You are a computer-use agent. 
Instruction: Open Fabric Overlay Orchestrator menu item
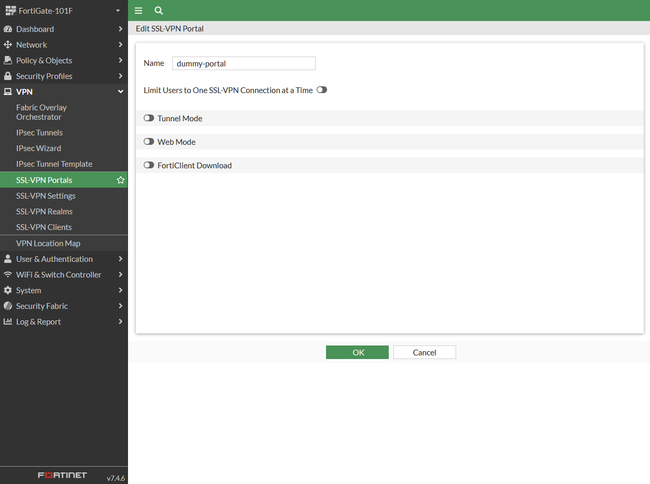[x=64, y=112]
